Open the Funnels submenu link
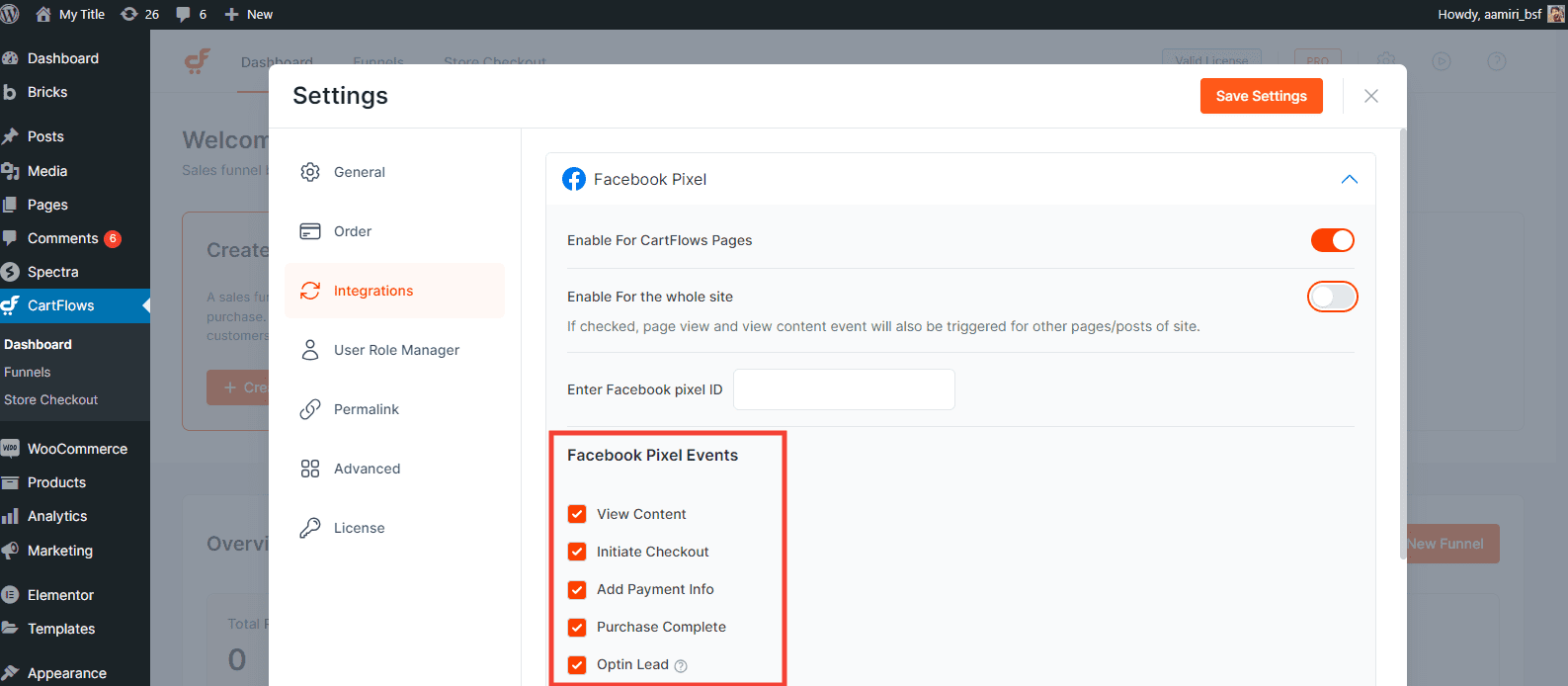 pos(28,372)
